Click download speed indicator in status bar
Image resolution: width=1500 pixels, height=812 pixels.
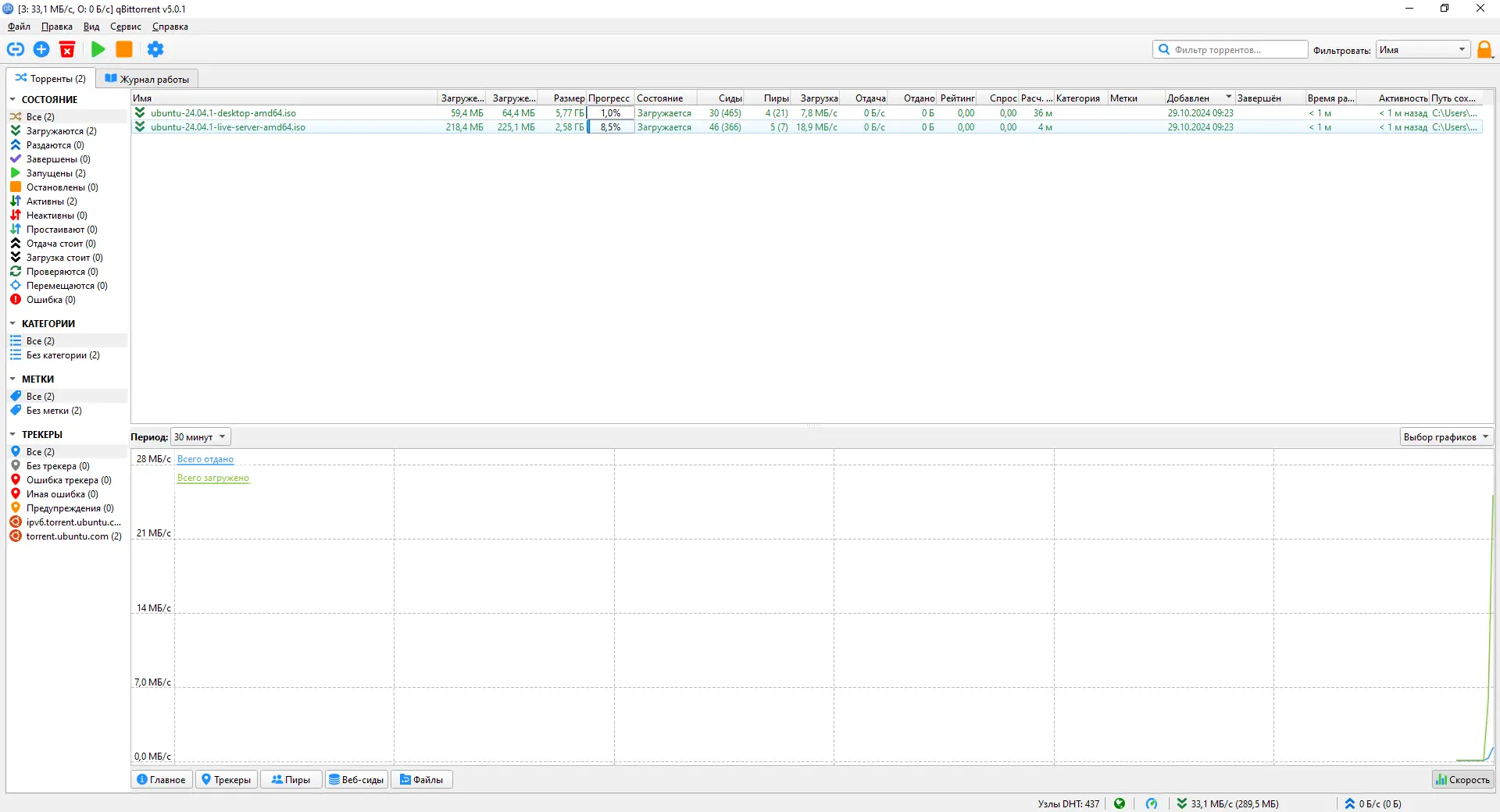point(1228,803)
